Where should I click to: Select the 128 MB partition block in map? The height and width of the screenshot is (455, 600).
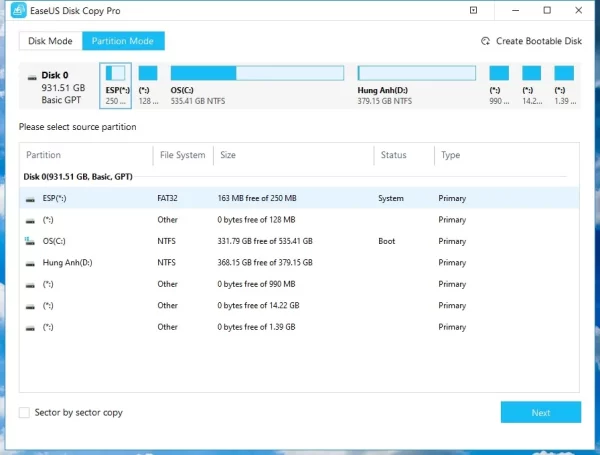coord(148,73)
